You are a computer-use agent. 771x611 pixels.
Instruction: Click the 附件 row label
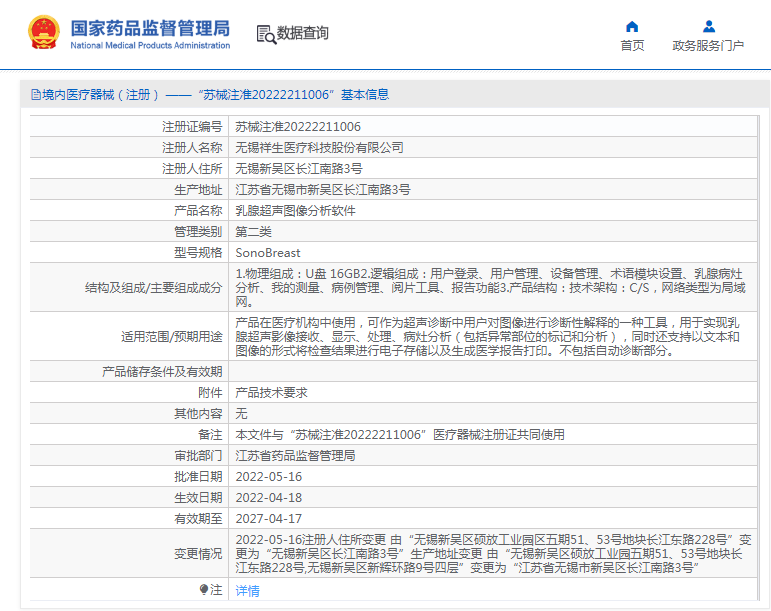pyautogui.click(x=210, y=393)
